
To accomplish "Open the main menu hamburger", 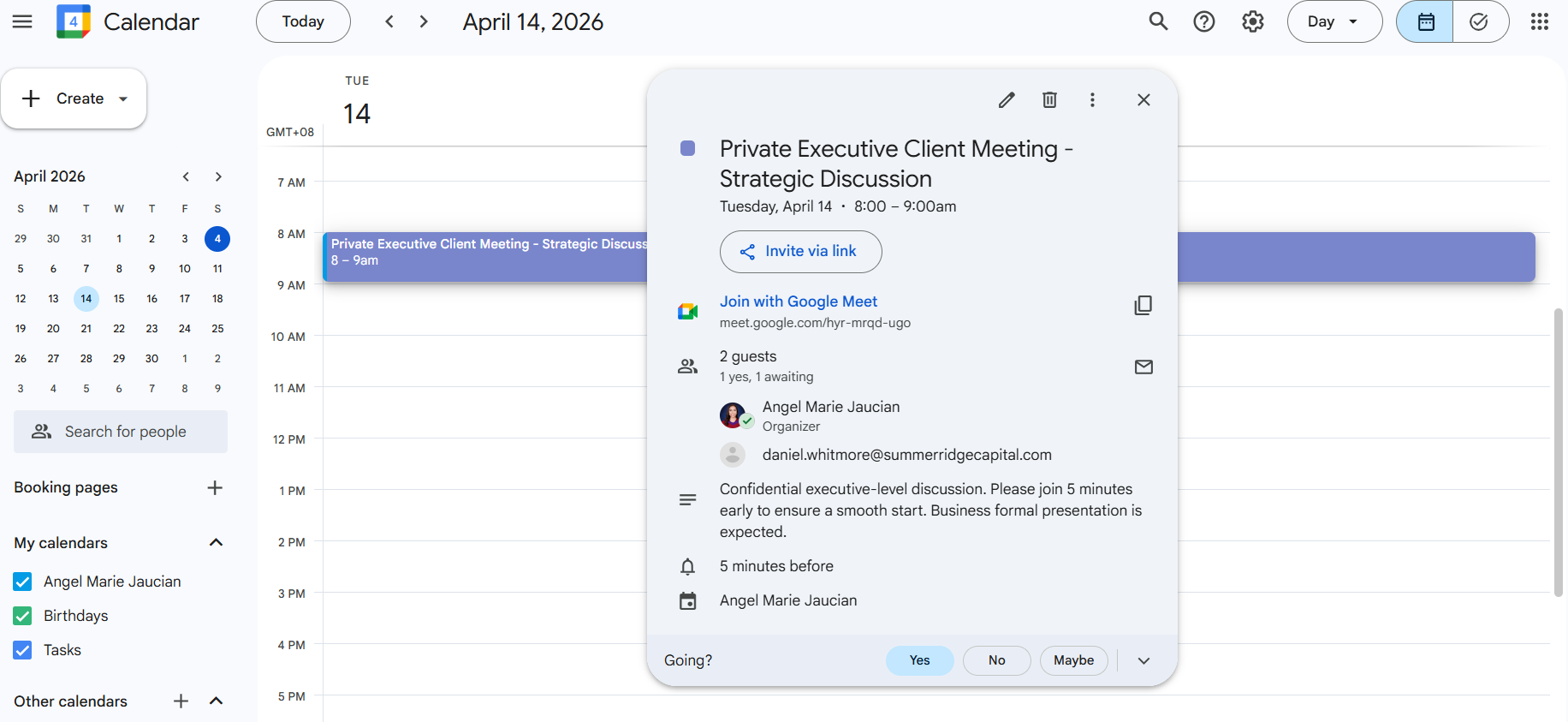I will (22, 21).
